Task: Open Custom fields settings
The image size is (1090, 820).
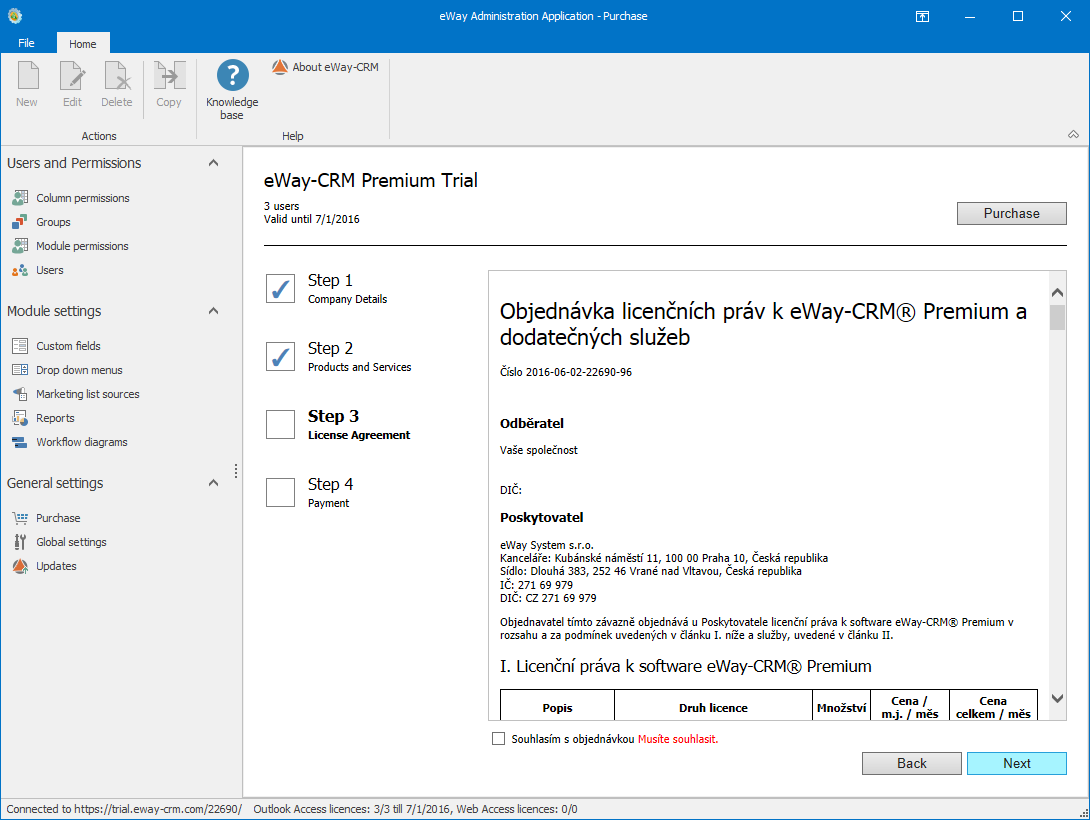Action: coord(56,346)
